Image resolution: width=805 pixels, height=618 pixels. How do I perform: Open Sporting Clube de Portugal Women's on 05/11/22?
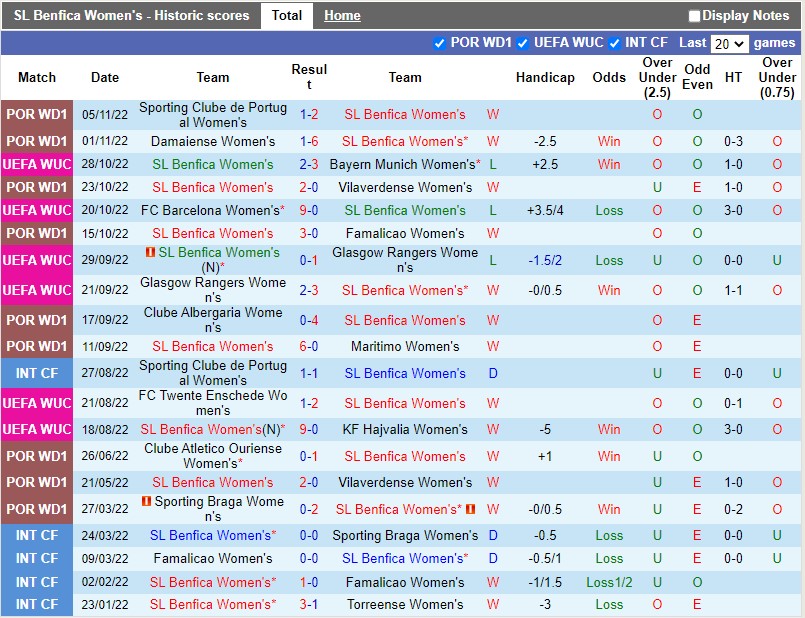[x=213, y=115]
